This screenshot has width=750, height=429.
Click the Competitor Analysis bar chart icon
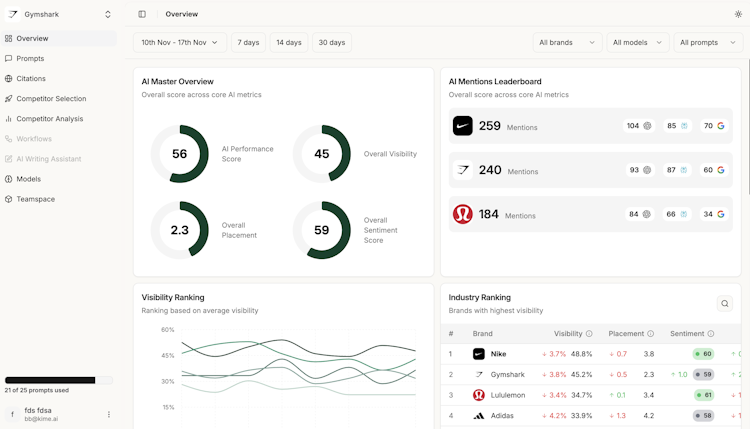tap(9, 119)
